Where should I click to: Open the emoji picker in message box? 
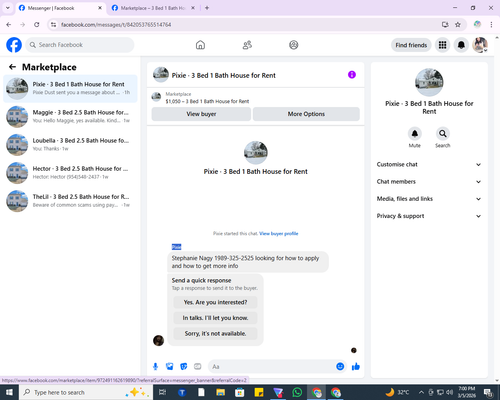tap(340, 367)
